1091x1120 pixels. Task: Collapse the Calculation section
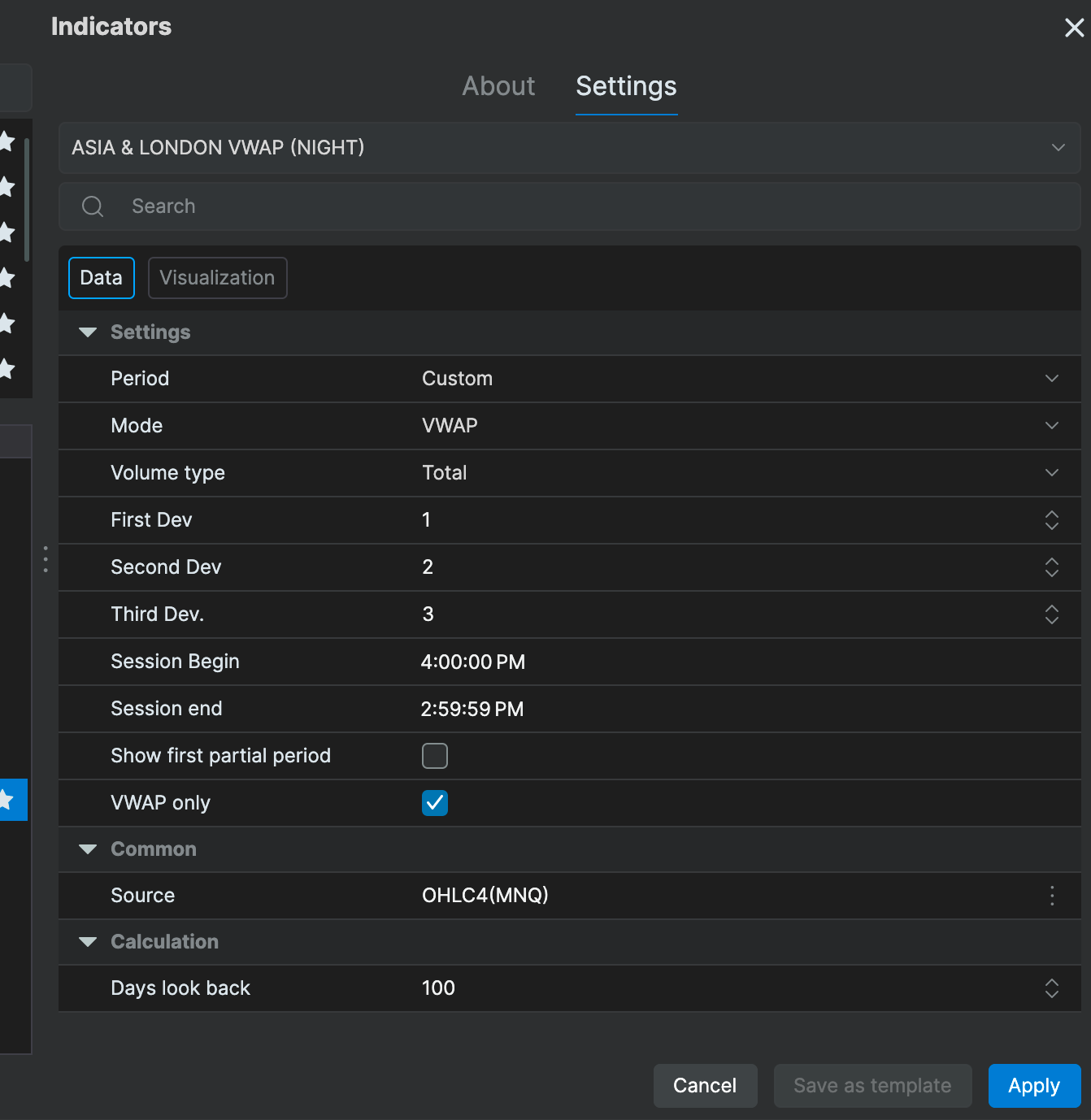coord(88,942)
